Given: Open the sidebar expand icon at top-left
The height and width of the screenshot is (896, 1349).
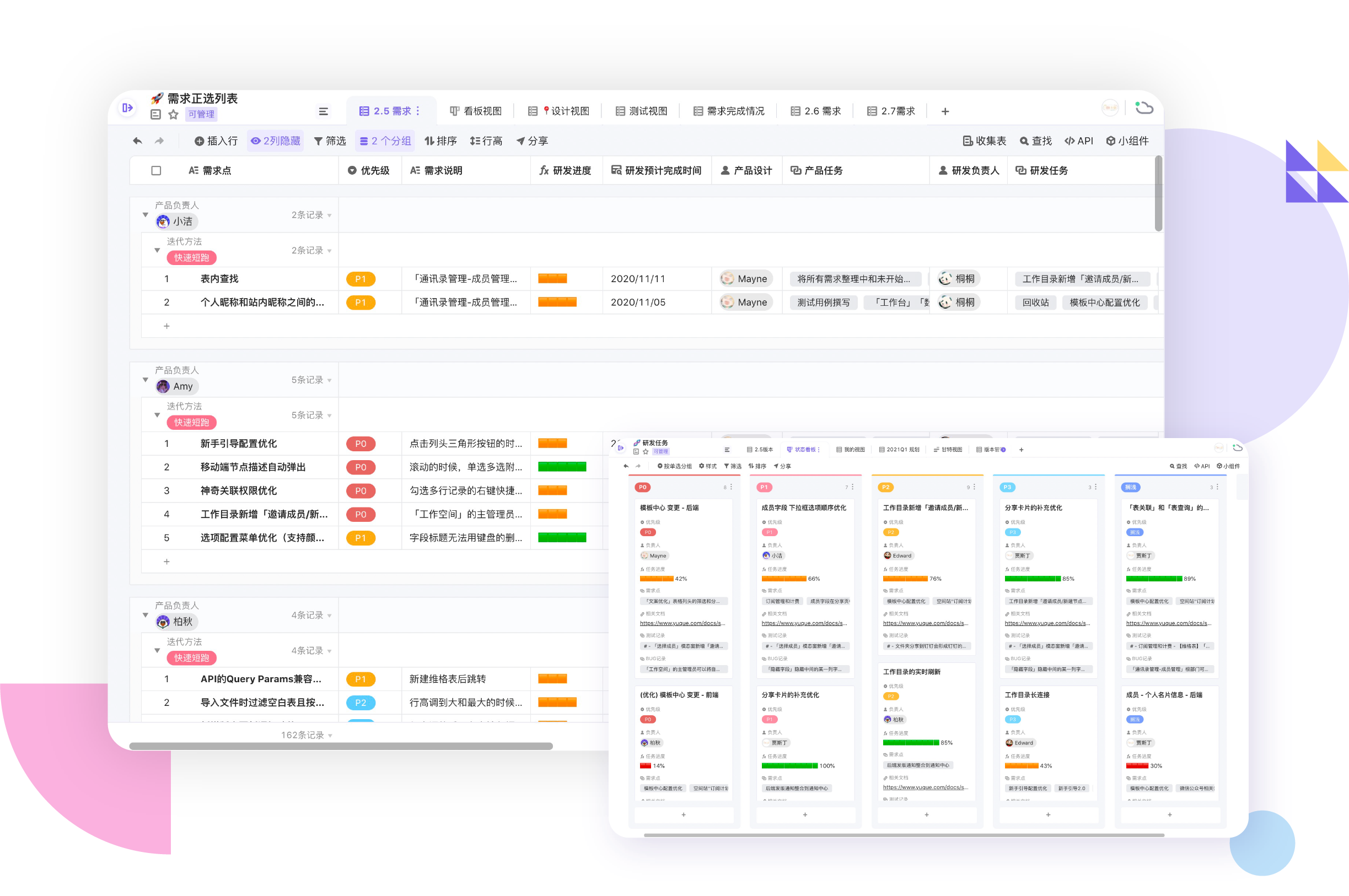Looking at the screenshot, I should pos(127,107).
